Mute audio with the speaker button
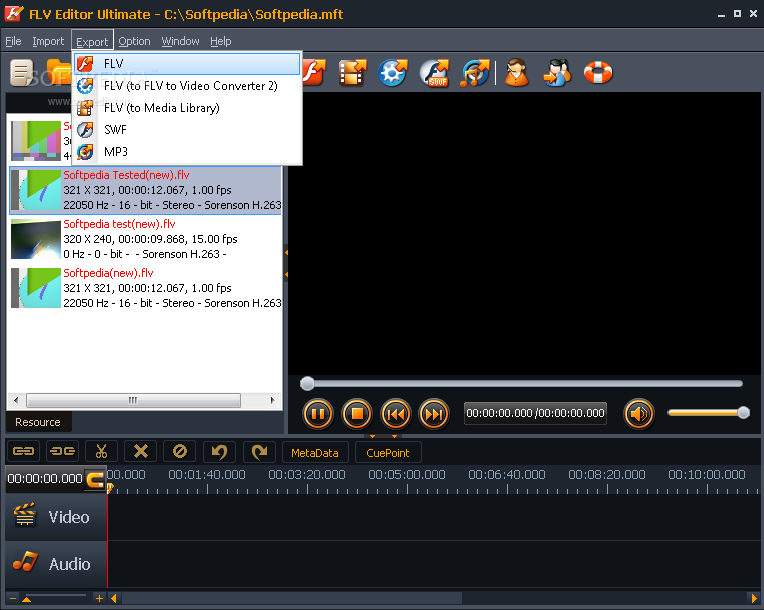764x610 pixels. (639, 414)
